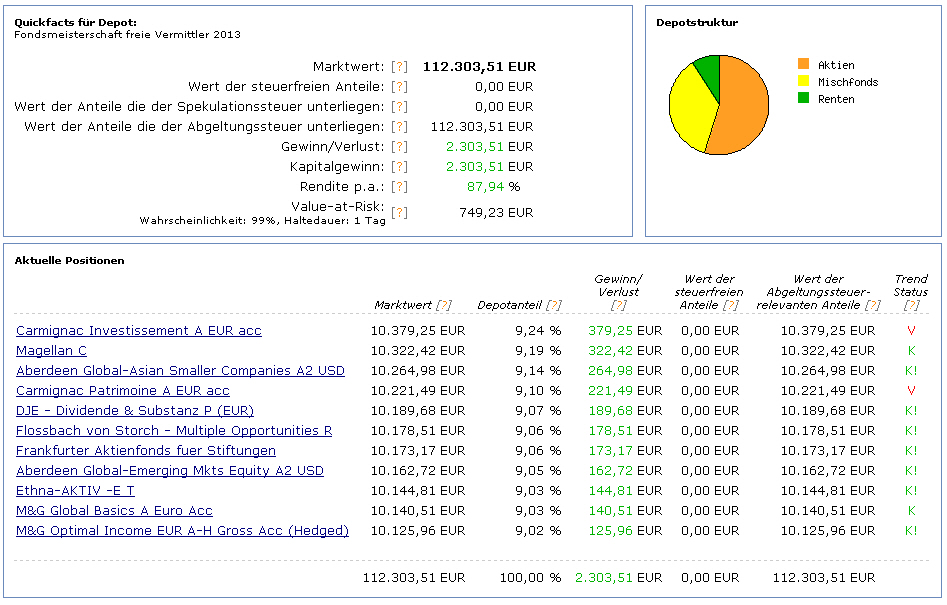The width and height of the screenshot is (947, 605).
Task: Open help for Abgeltungssteuer-relevanten Anteile column
Action: pos(873,305)
